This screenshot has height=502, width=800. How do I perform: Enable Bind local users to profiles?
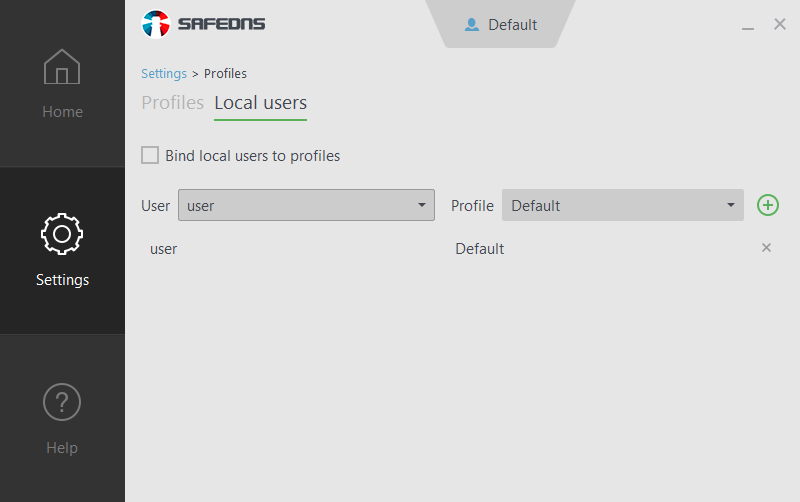150,155
